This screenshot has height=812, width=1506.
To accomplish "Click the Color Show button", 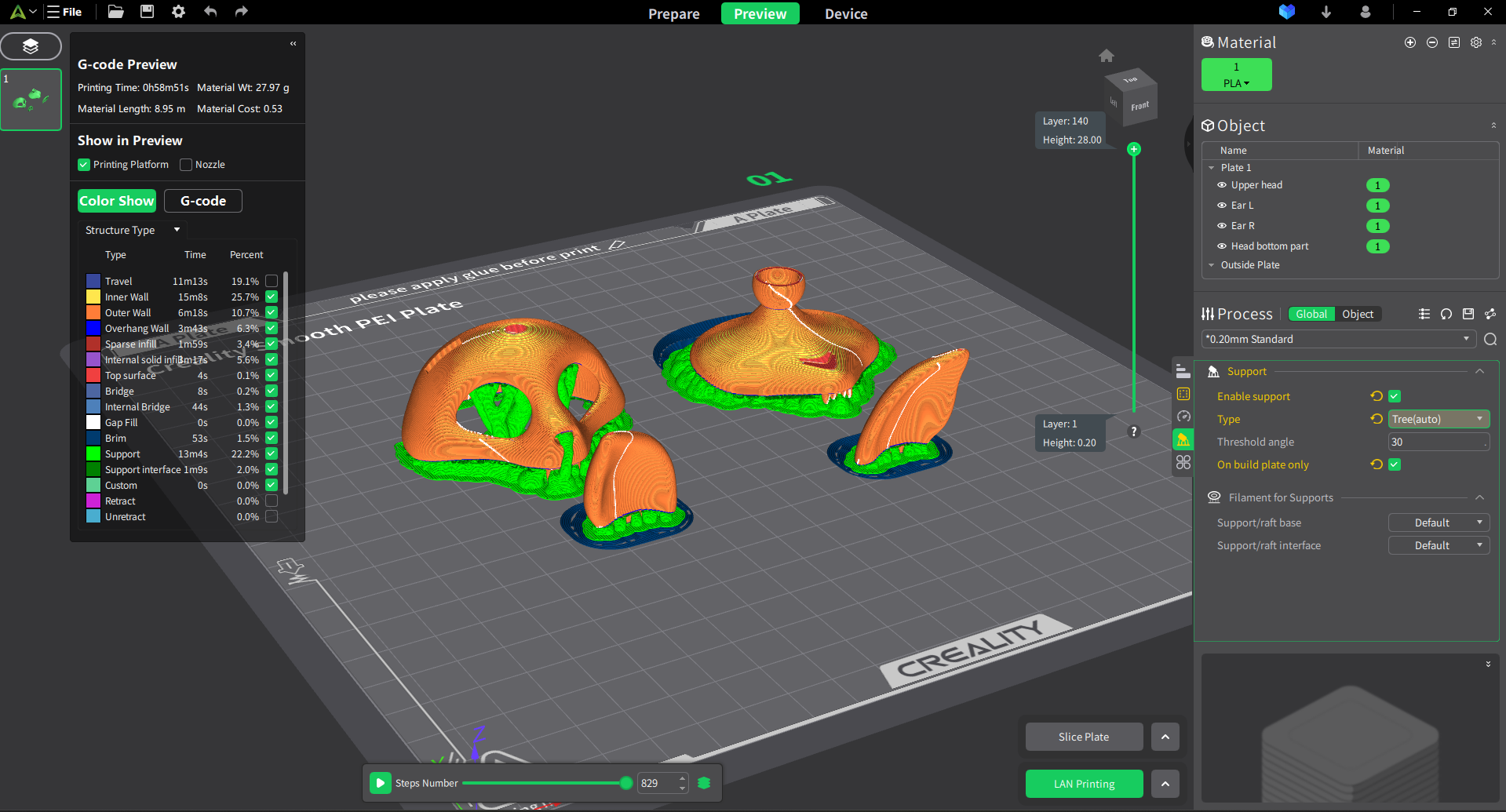I will 117,201.
